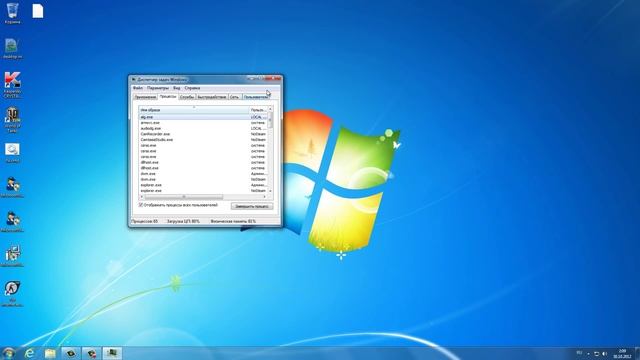640x360 pixels.
Task: Open the Вид menu
Action: point(176,88)
